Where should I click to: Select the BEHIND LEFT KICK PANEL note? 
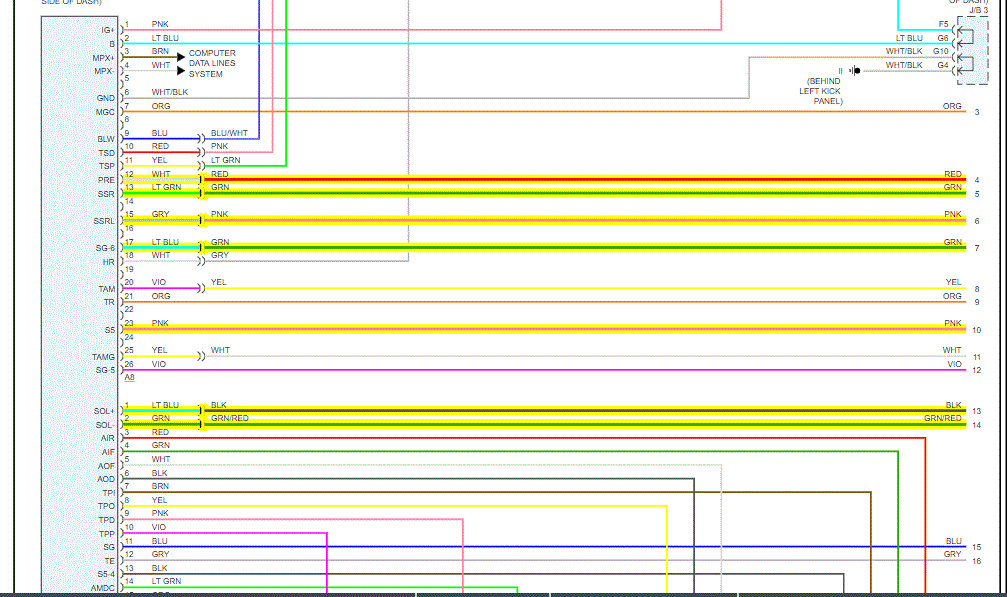(x=821, y=91)
